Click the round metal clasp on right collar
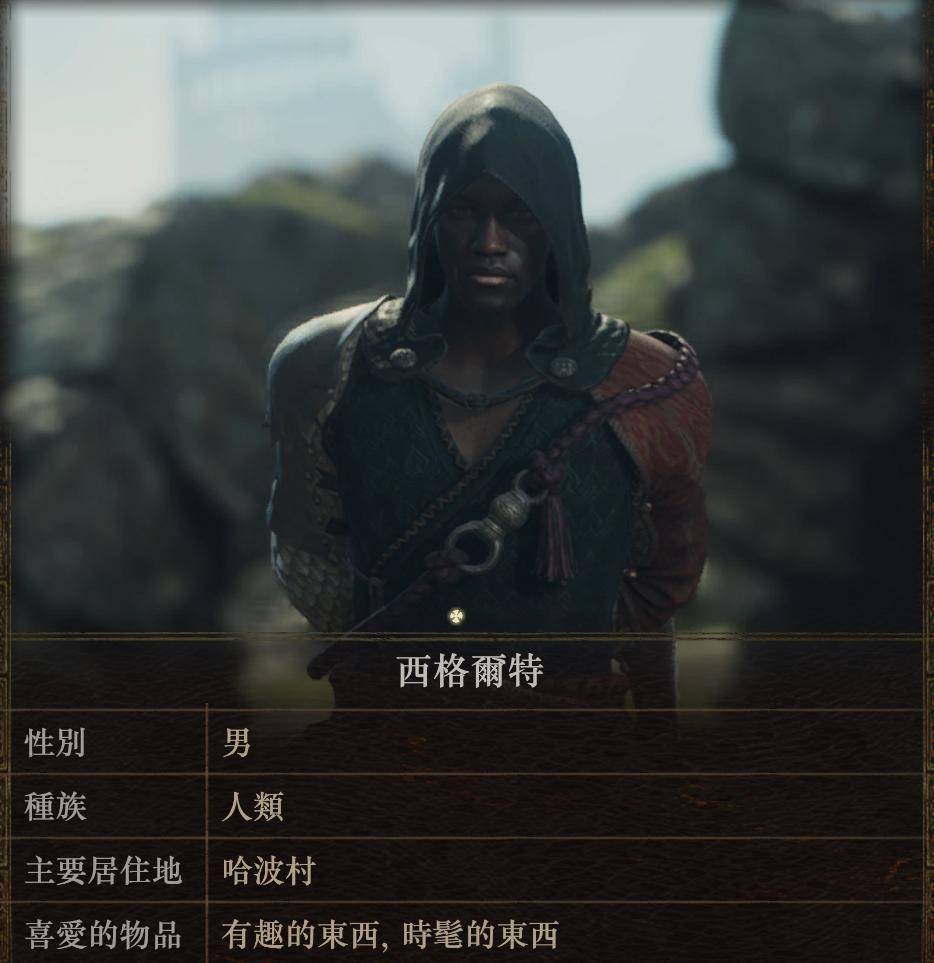Screen dimensions: 934x963 point(562,367)
